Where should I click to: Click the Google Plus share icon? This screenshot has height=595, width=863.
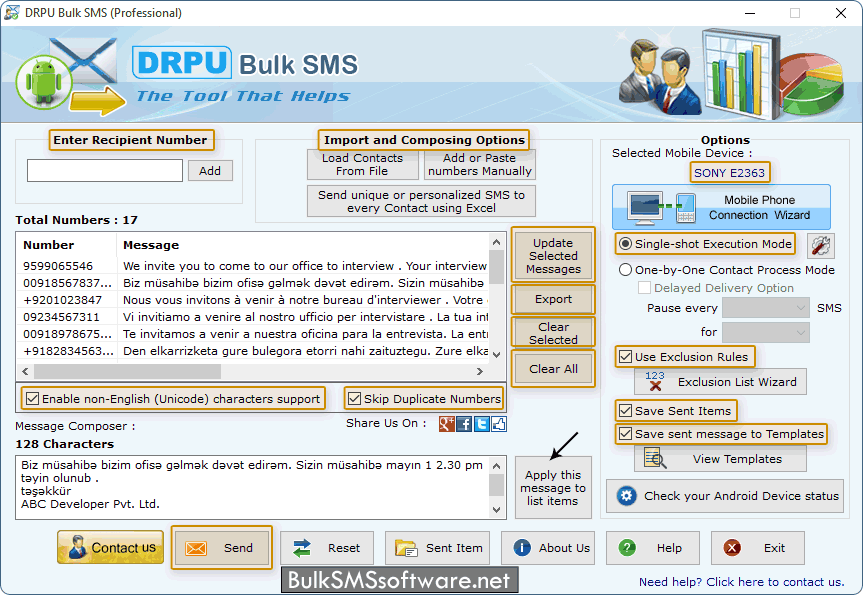447,424
